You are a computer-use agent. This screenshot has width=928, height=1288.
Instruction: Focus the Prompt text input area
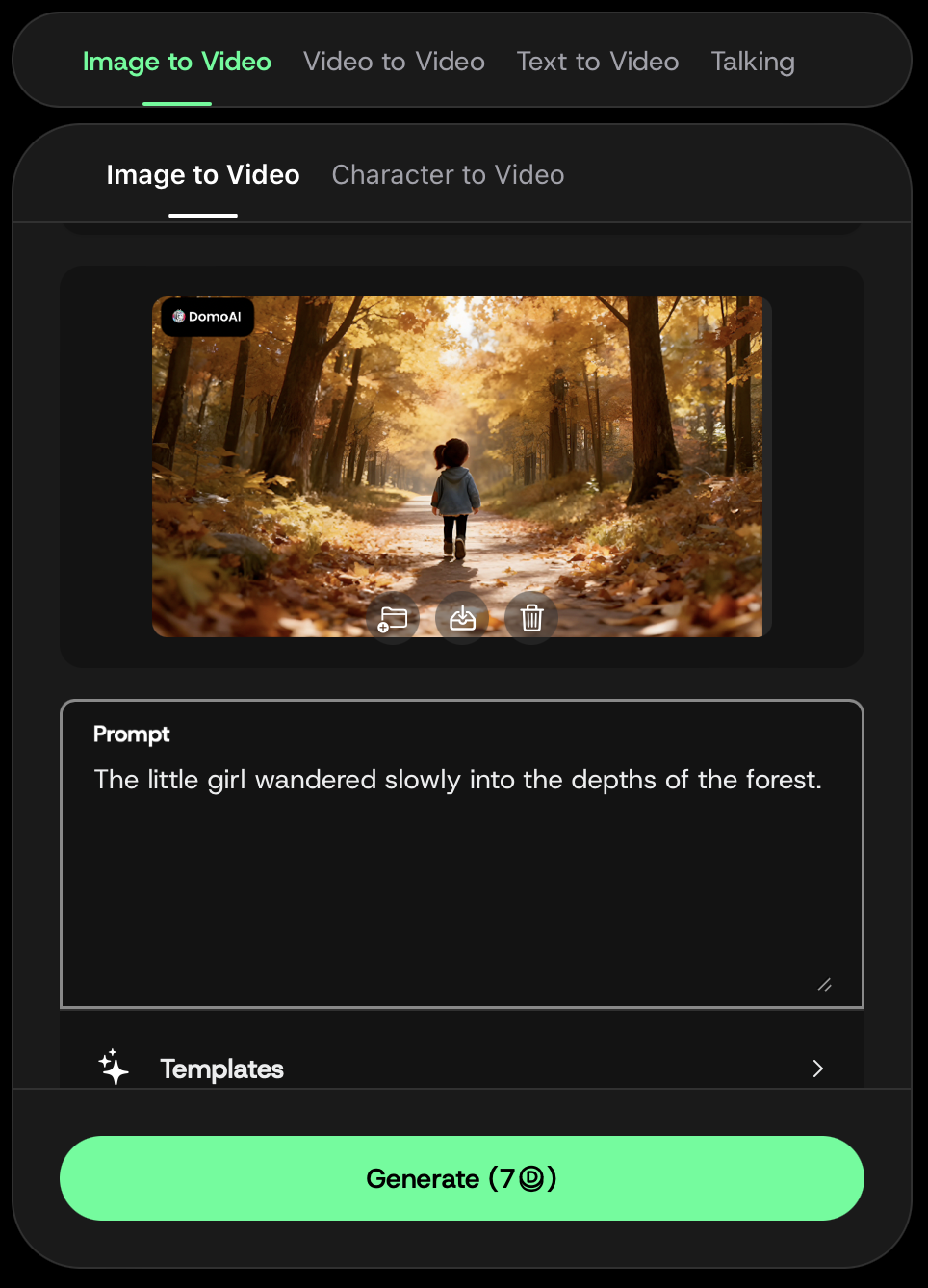pyautogui.click(x=462, y=854)
